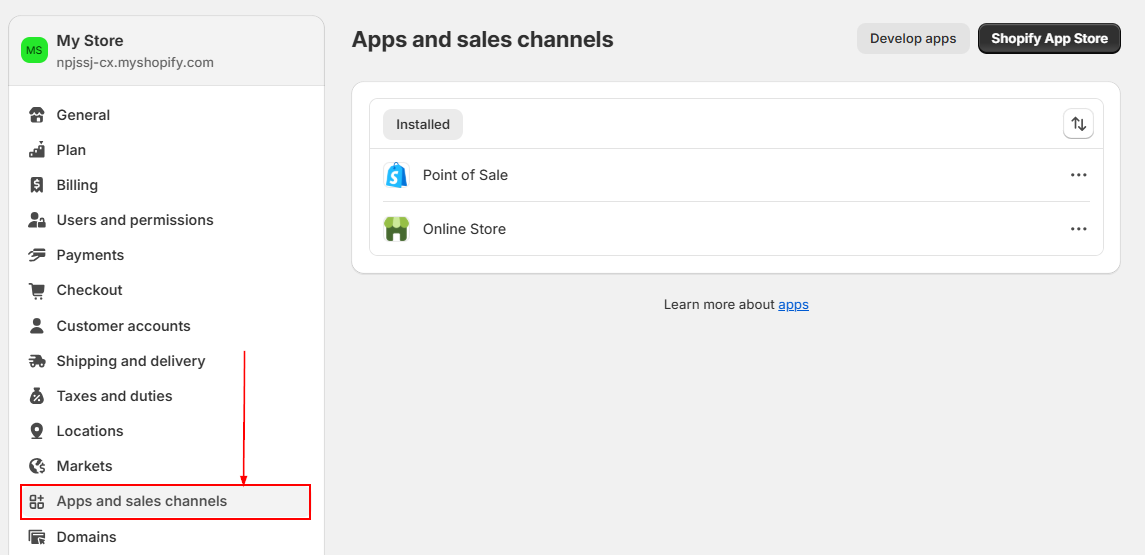Click the Shipping and delivery truck icon
The image size is (1145, 555).
pyautogui.click(x=37, y=361)
